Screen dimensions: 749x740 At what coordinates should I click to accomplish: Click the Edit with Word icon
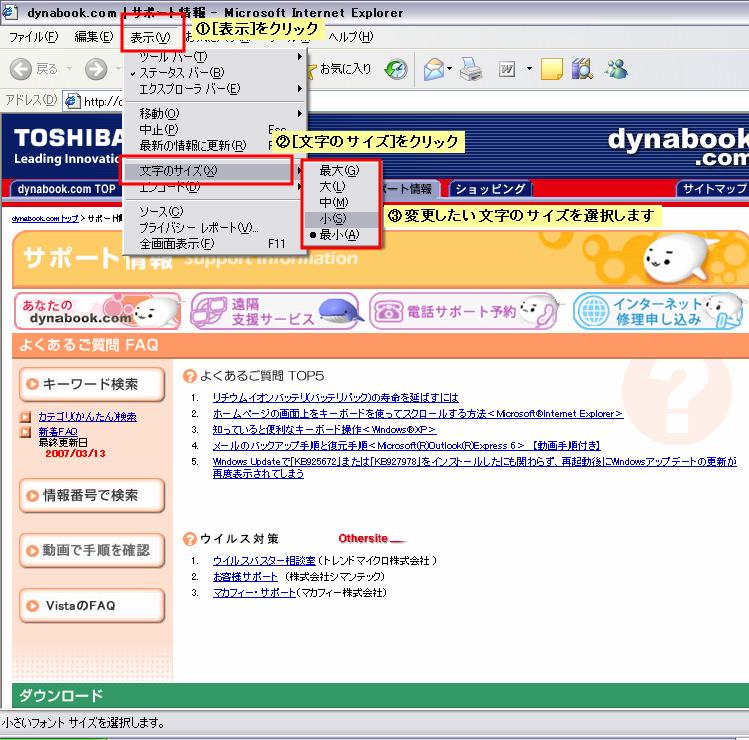pos(507,69)
